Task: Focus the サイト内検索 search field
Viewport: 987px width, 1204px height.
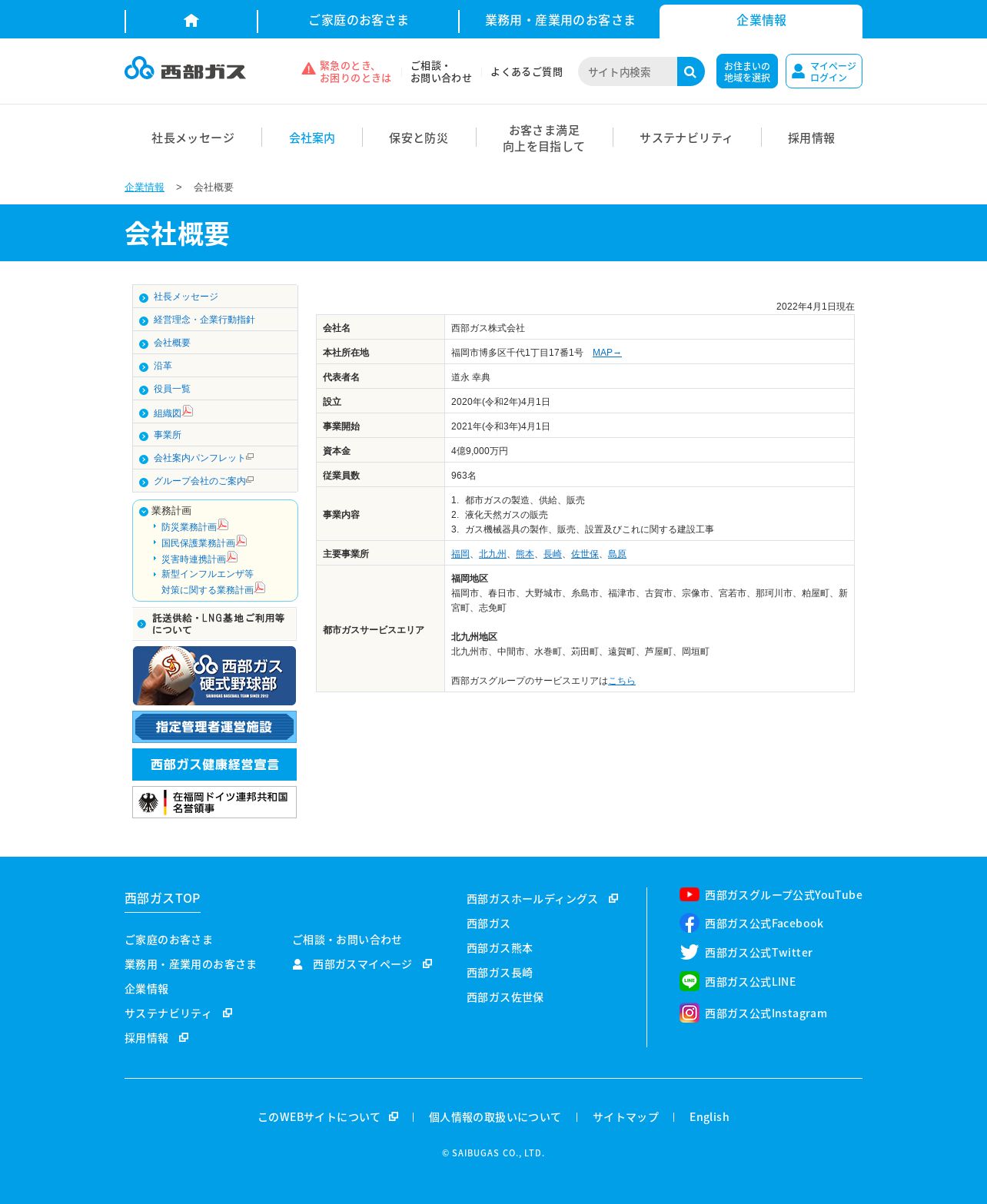Action: 628,71
